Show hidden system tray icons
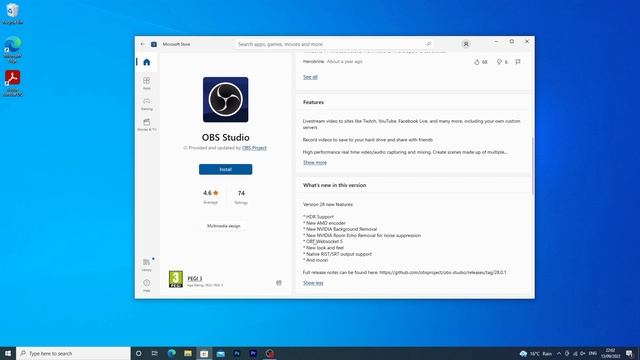 (559, 353)
